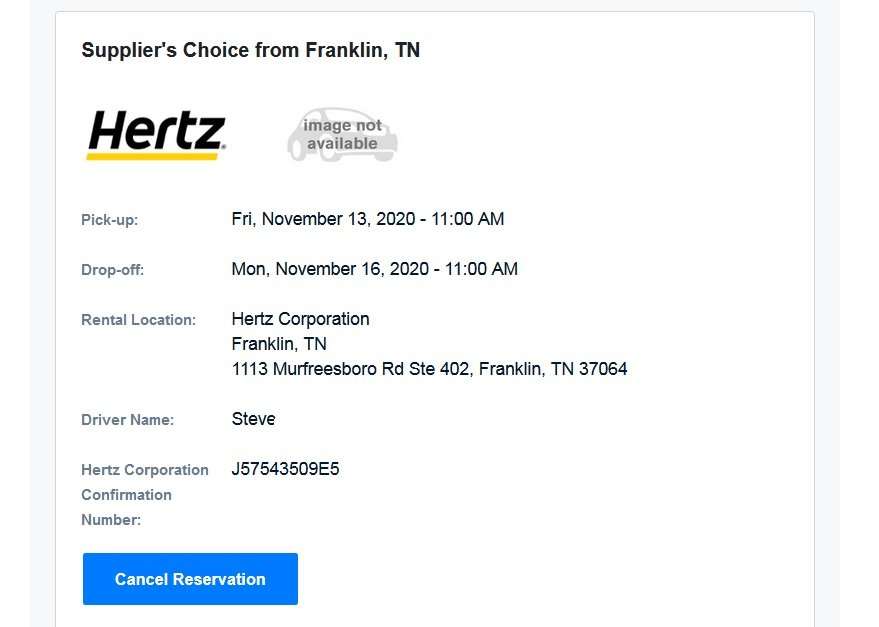Click the Hertz Corporation location name
This screenshot has width=879, height=627.
tap(300, 319)
